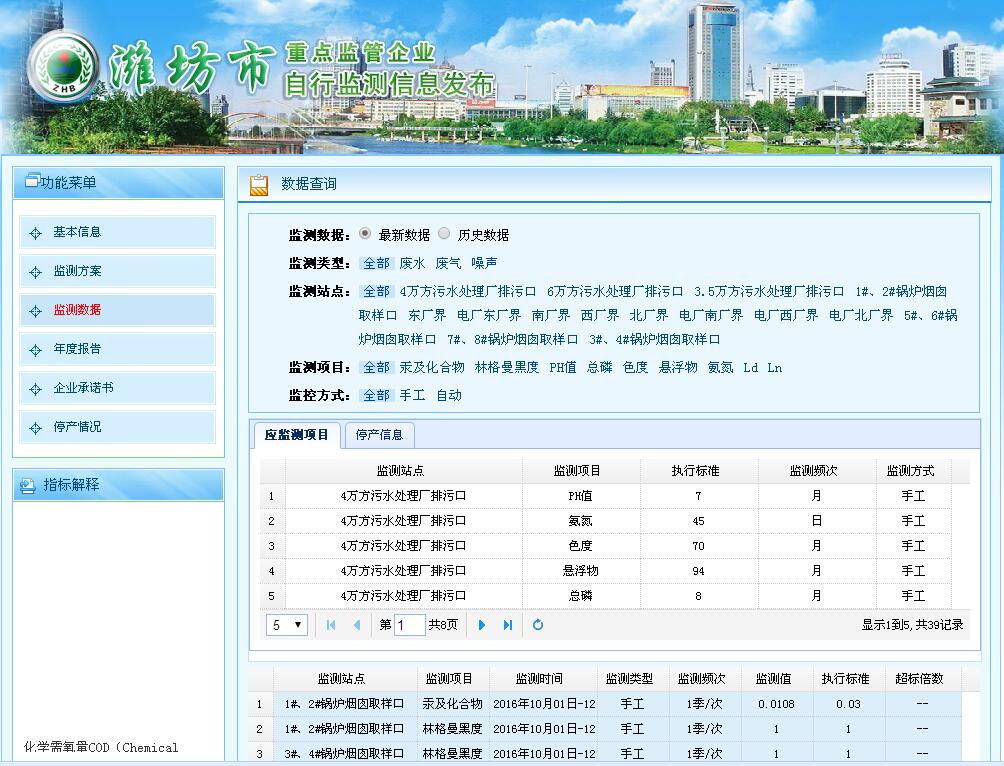Viewport: 1004px width, 766px height.
Task: Filter monitoring item by PH值
Action: (562, 368)
